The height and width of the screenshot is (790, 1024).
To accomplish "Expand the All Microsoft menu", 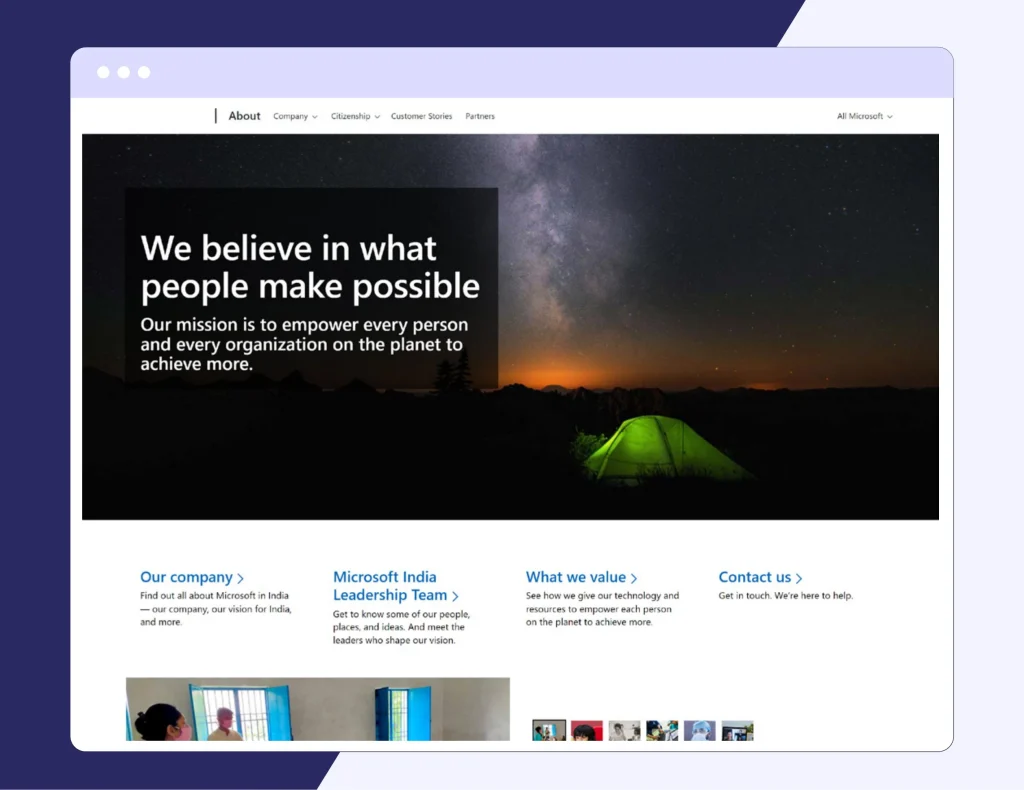I will pos(865,116).
